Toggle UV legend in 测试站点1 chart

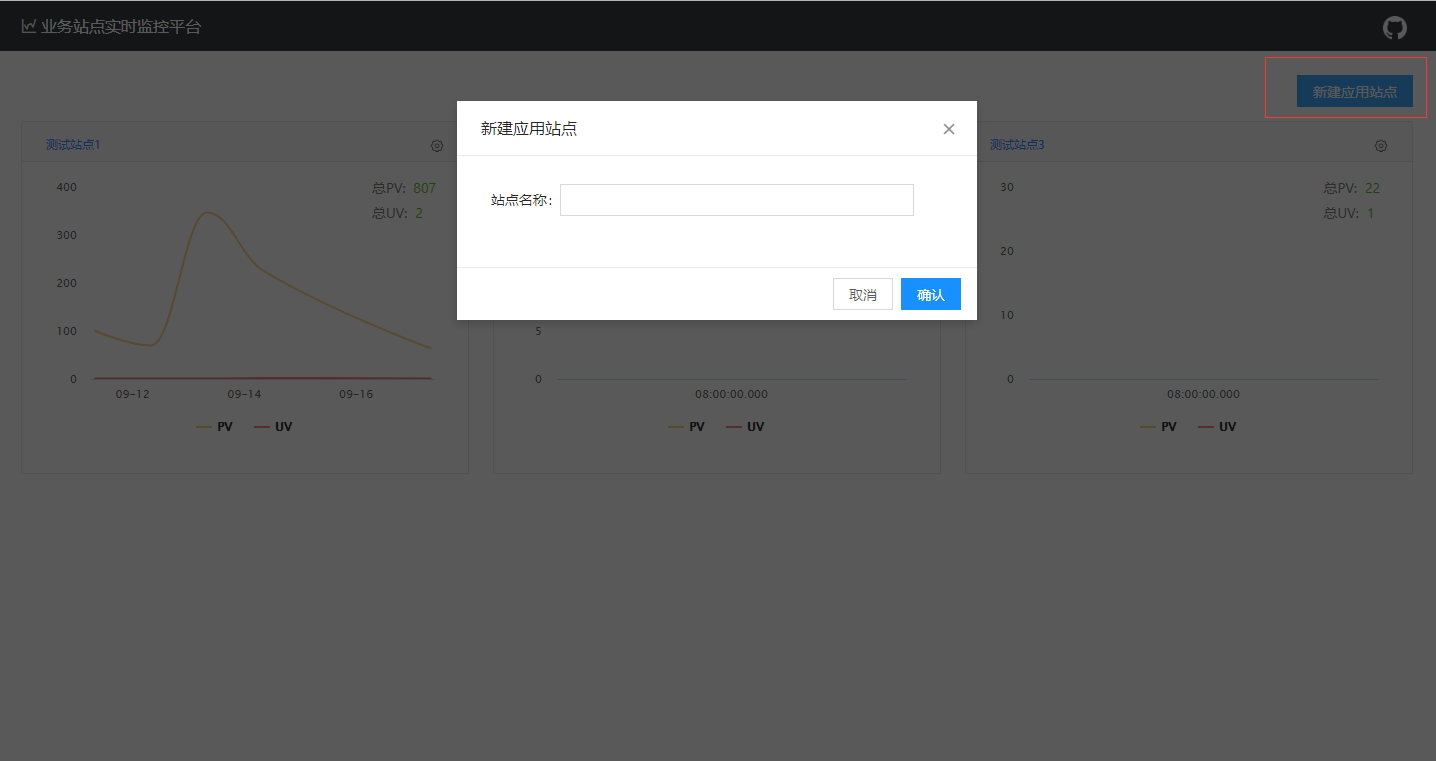tap(273, 427)
